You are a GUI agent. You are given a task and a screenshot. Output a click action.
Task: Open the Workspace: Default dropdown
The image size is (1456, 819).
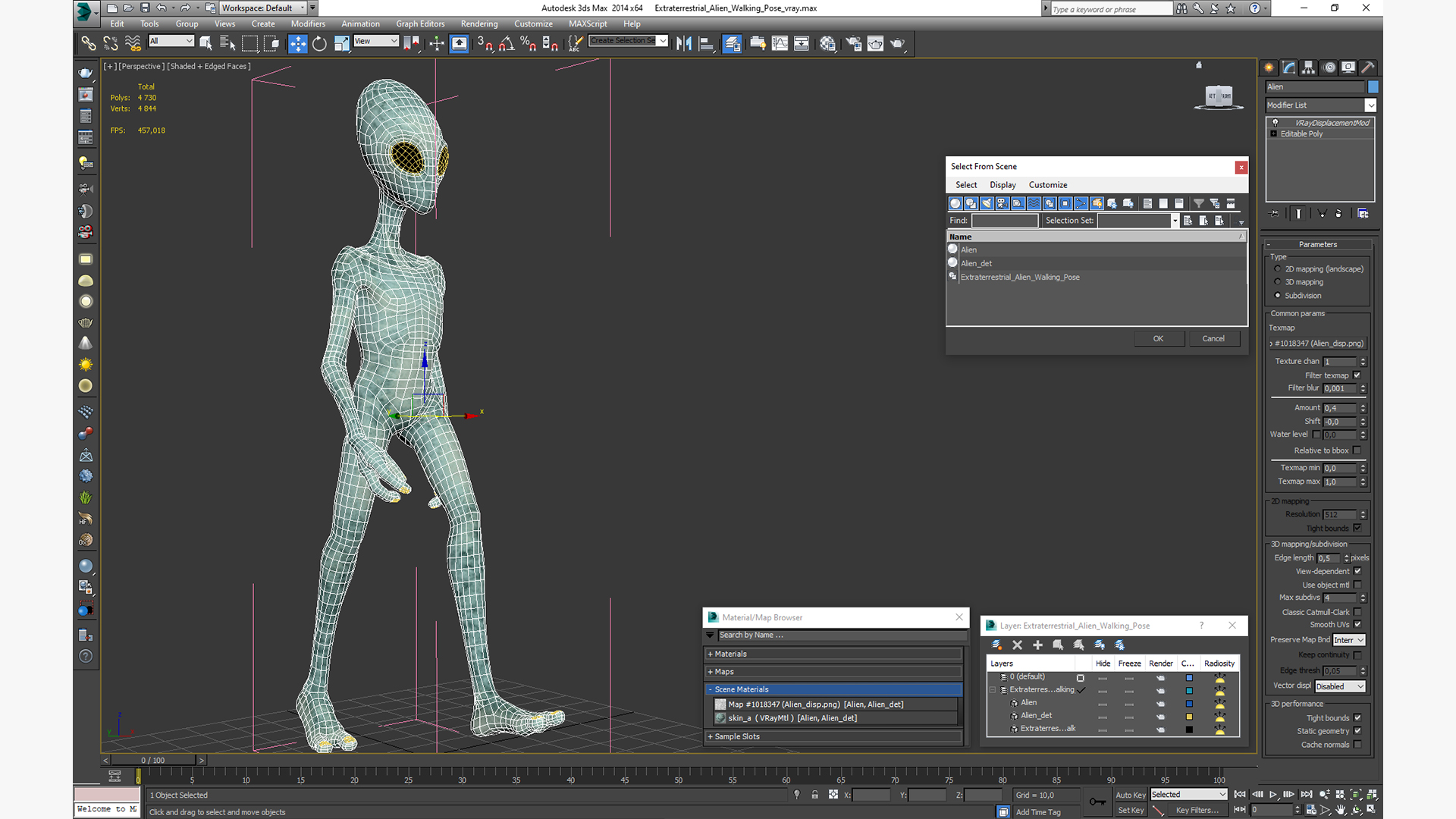263,8
